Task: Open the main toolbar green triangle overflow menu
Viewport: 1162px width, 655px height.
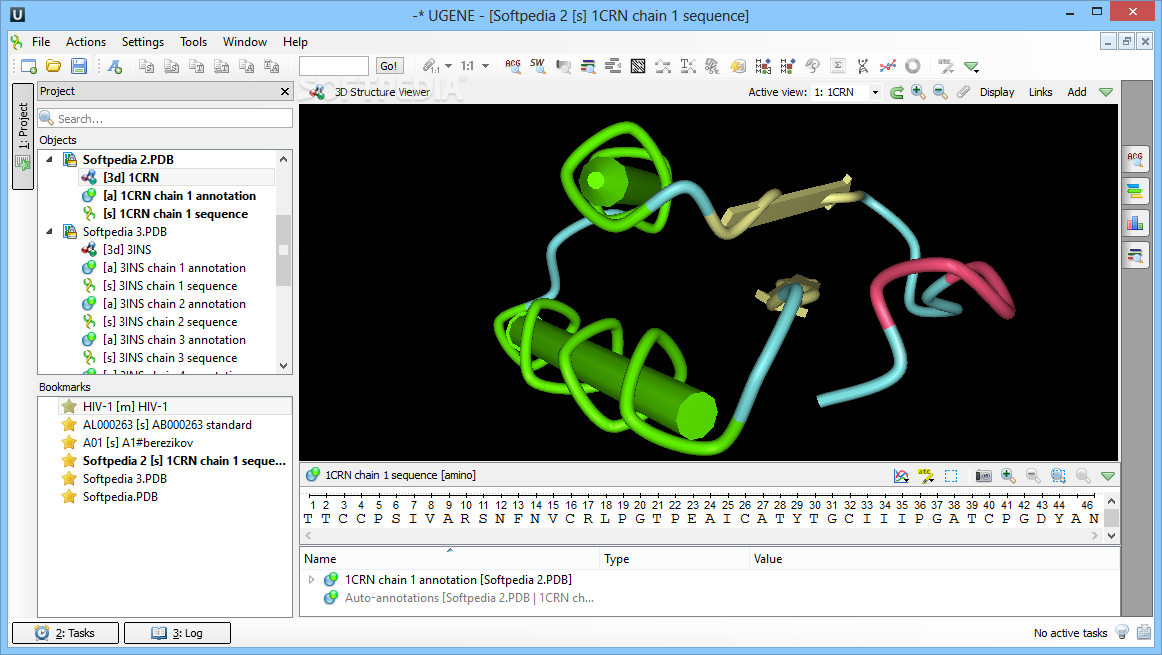Action: tap(972, 67)
